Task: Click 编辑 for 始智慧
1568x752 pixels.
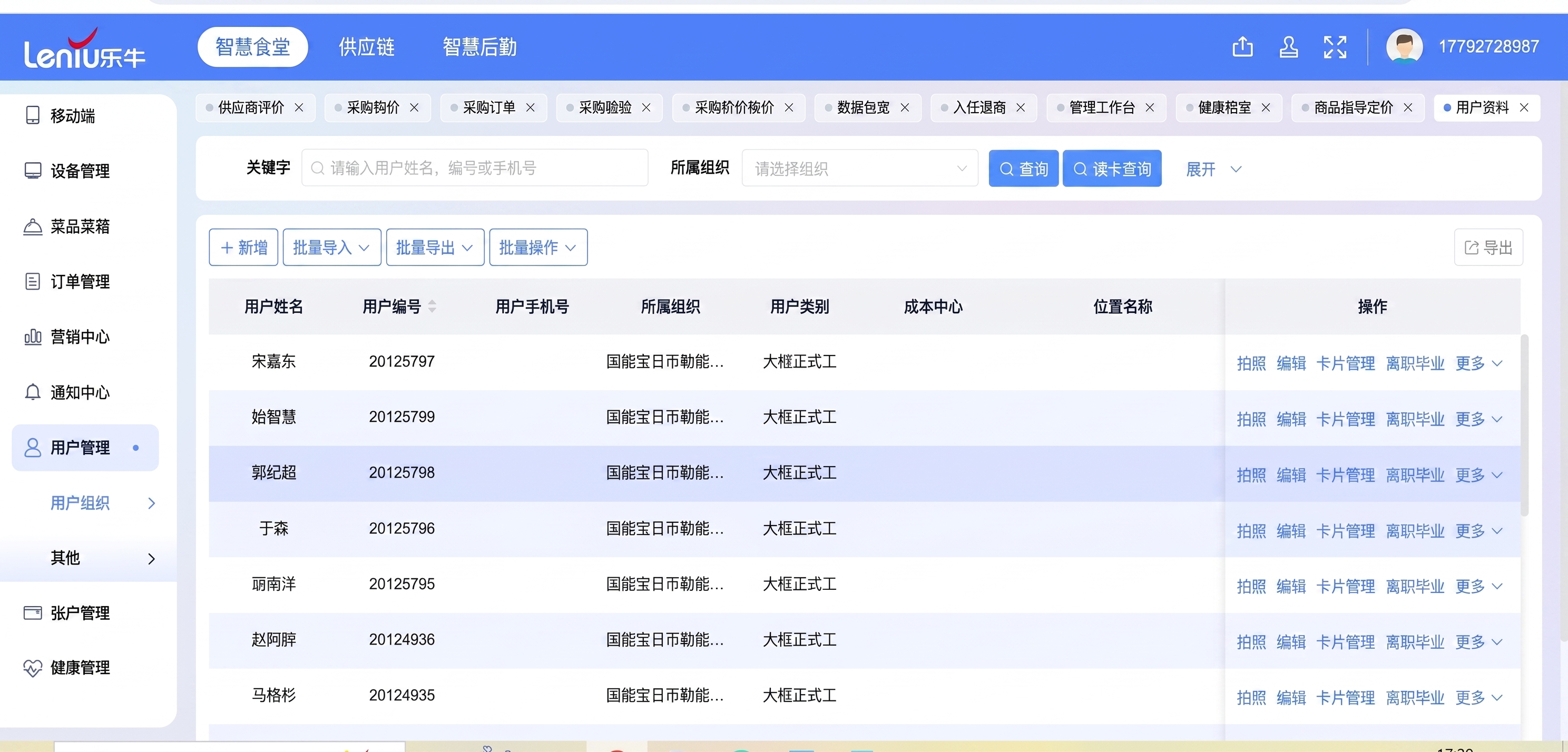Action: [x=1291, y=419]
